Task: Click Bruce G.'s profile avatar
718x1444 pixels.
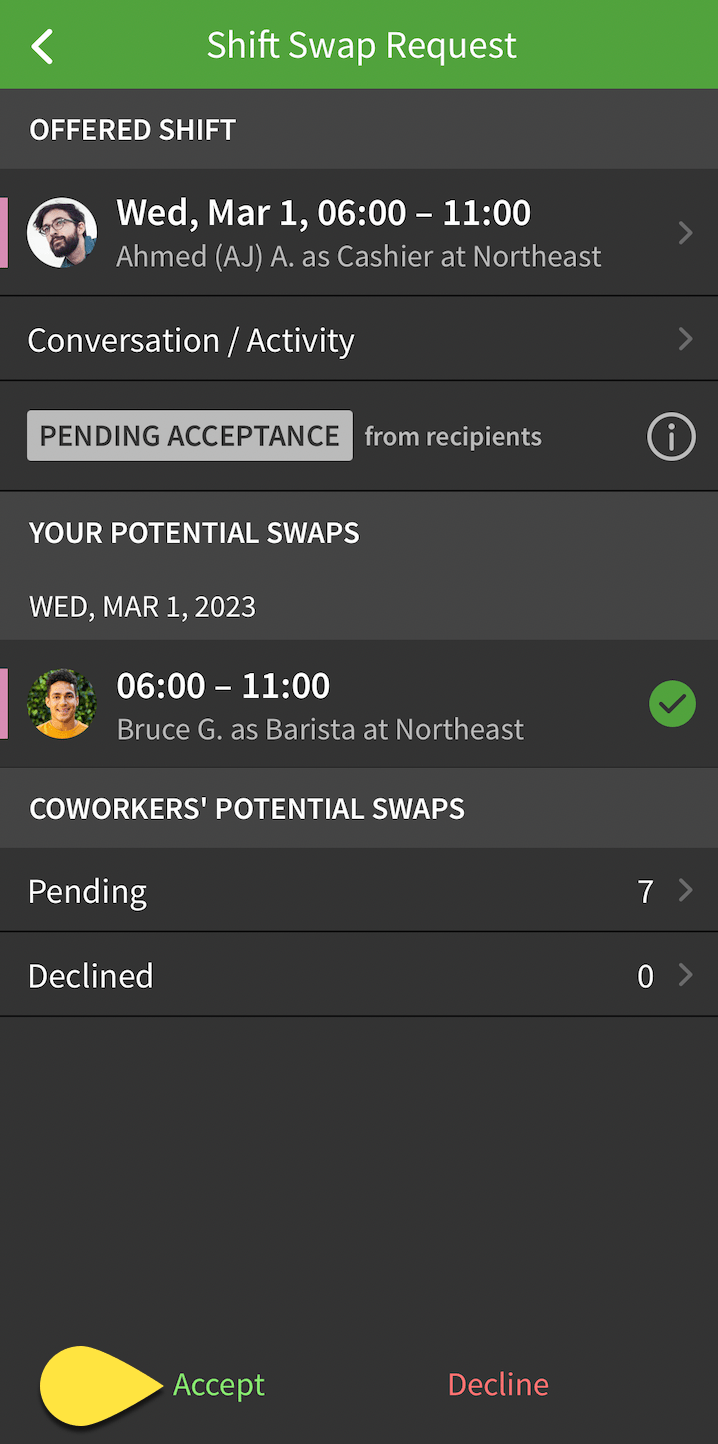Action: 62,704
